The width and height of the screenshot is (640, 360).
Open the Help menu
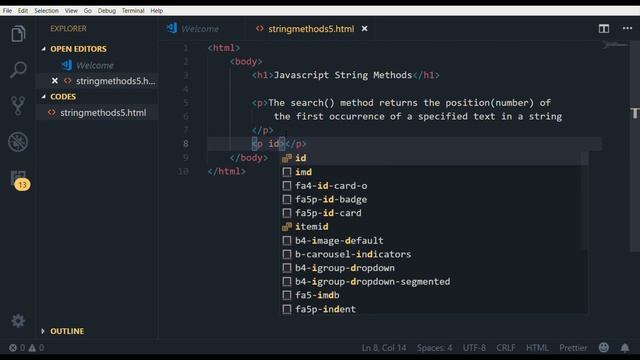(x=157, y=11)
